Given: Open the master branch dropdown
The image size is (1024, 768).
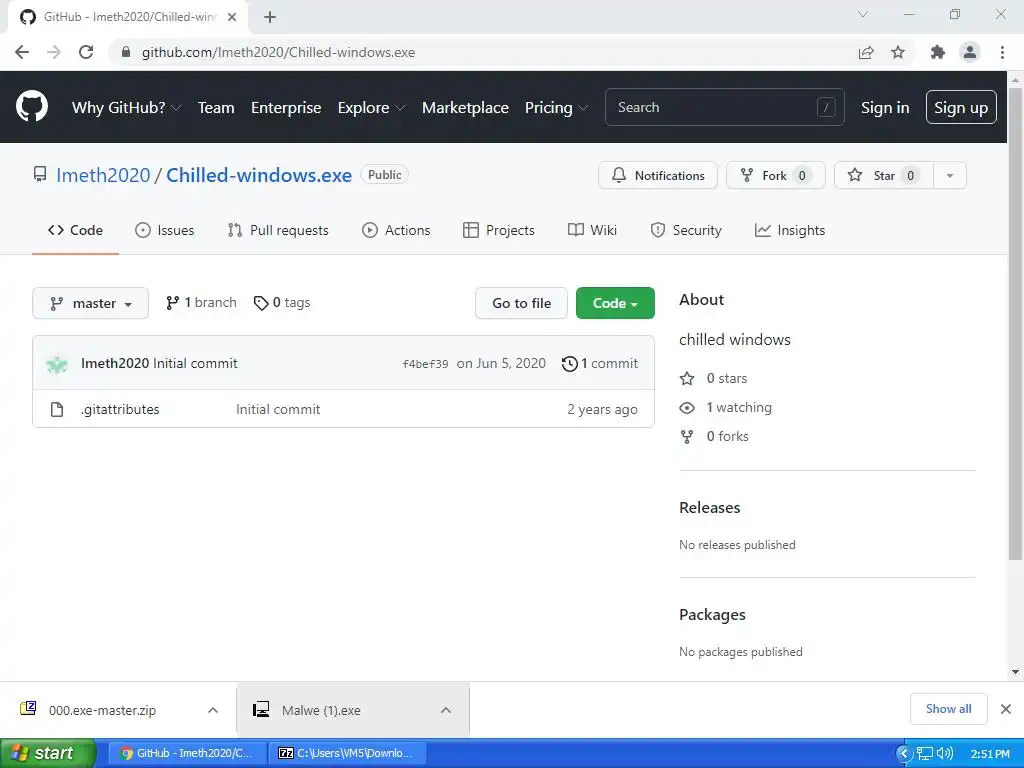Looking at the screenshot, I should pyautogui.click(x=90, y=303).
